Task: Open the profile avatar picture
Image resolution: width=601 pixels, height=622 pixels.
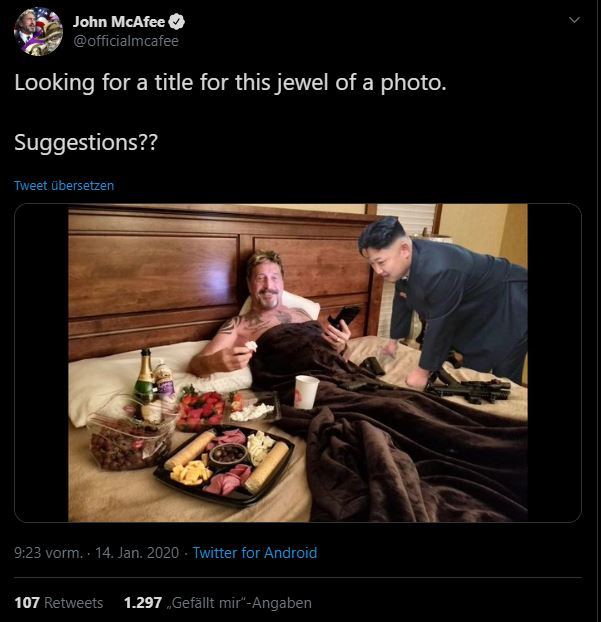Action: coord(38,31)
